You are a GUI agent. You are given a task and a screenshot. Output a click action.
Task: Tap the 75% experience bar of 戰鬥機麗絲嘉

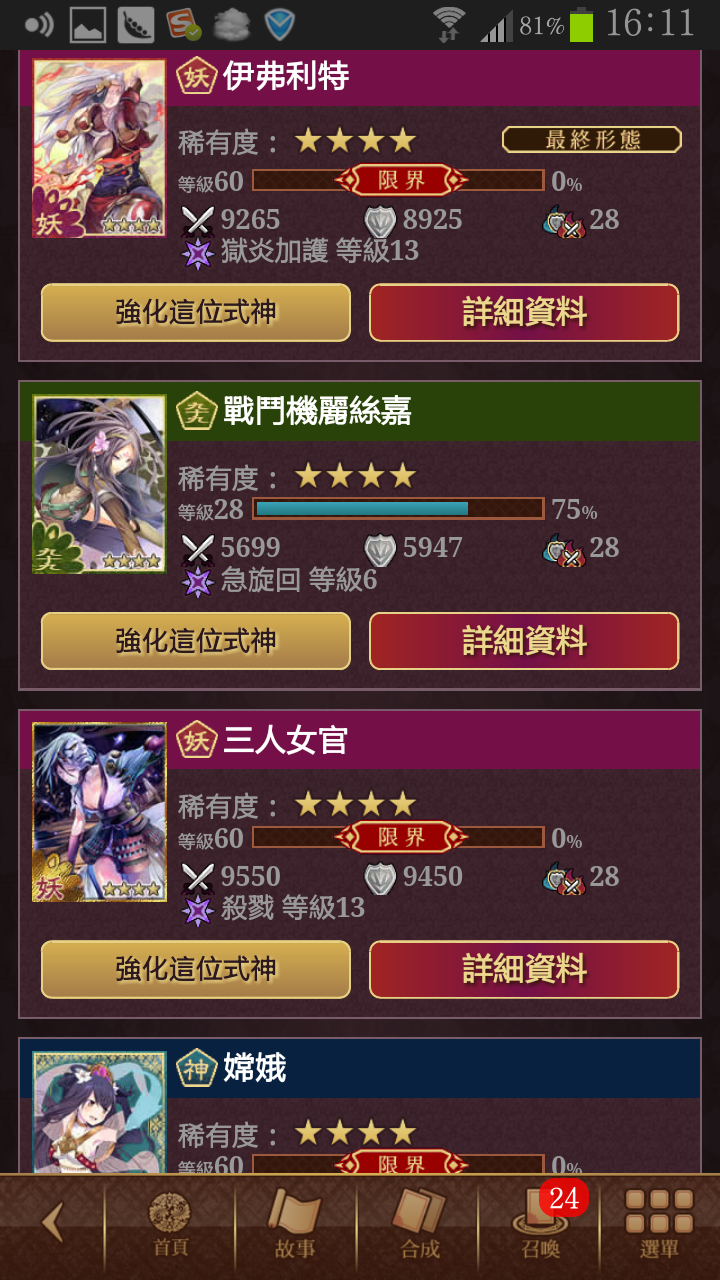[398, 509]
